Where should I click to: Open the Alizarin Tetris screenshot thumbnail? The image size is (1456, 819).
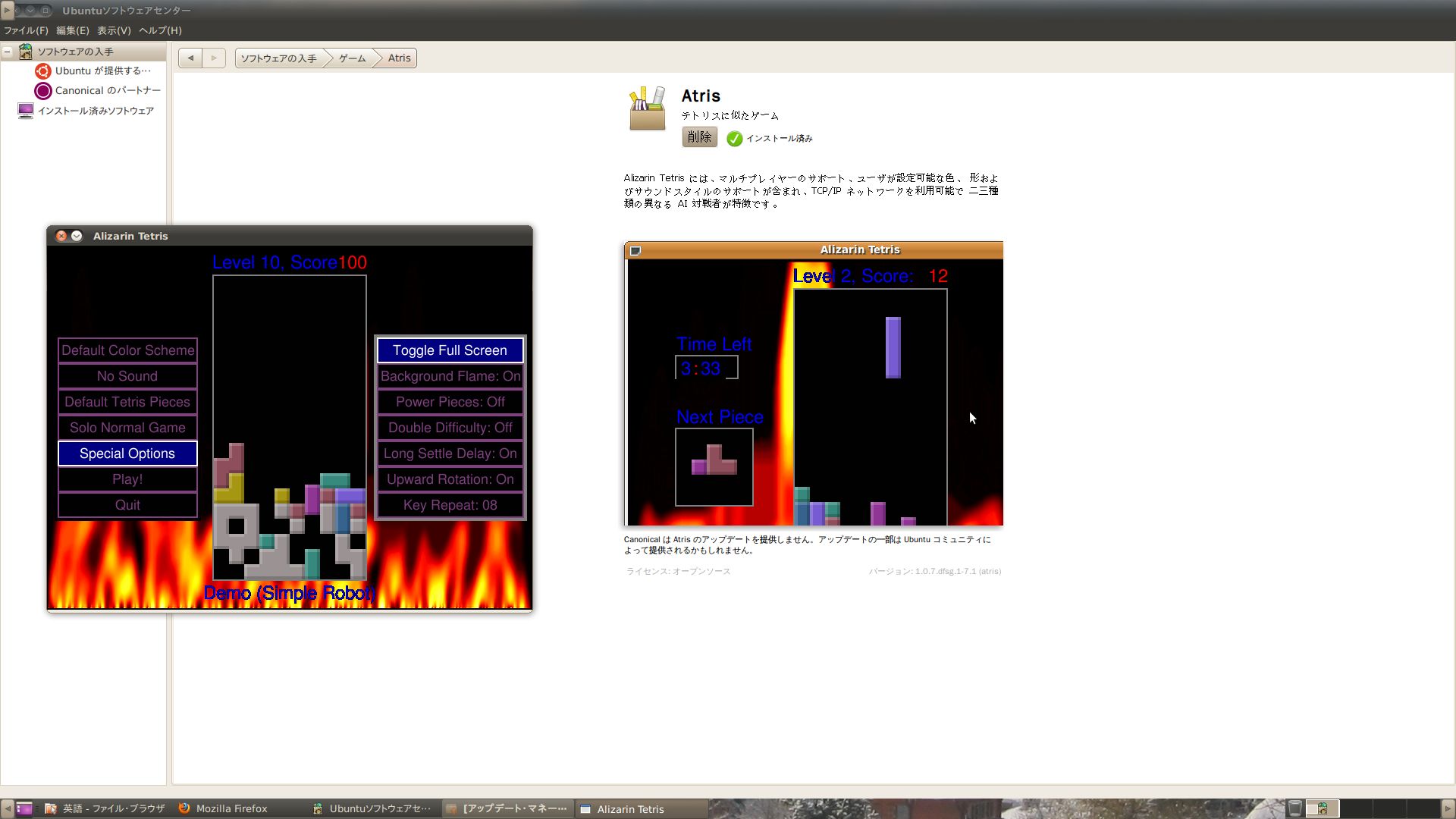click(814, 384)
